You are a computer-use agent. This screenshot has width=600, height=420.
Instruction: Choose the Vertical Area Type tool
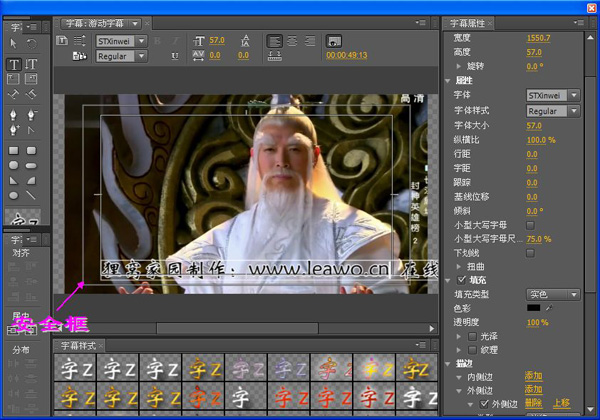31,79
